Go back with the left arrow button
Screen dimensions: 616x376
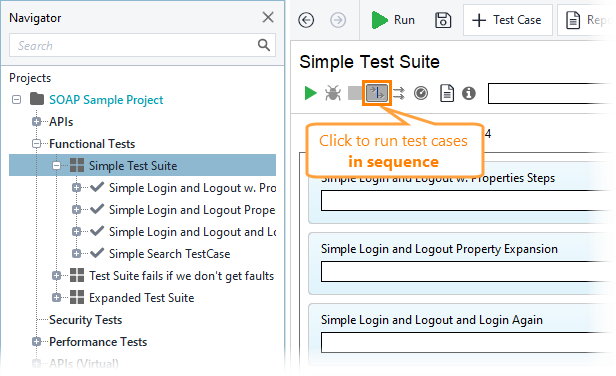(x=306, y=20)
